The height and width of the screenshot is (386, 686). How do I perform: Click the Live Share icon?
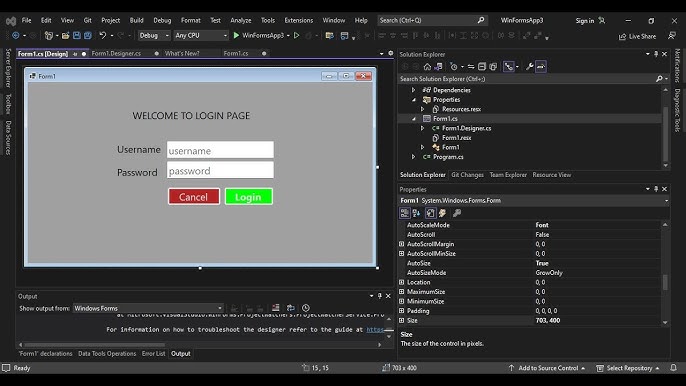(623, 36)
